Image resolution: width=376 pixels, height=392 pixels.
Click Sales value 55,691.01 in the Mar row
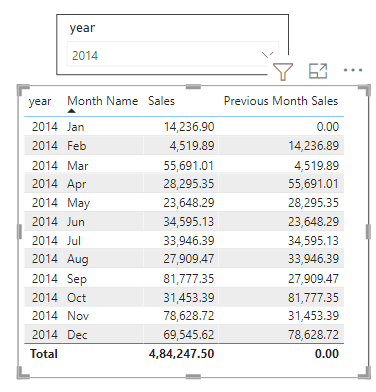coord(189,166)
